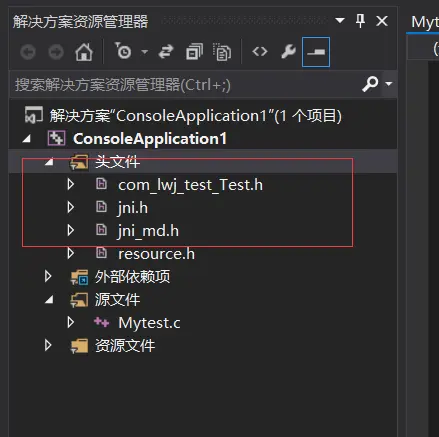Open search options dropdown beside magnifier

389,84
